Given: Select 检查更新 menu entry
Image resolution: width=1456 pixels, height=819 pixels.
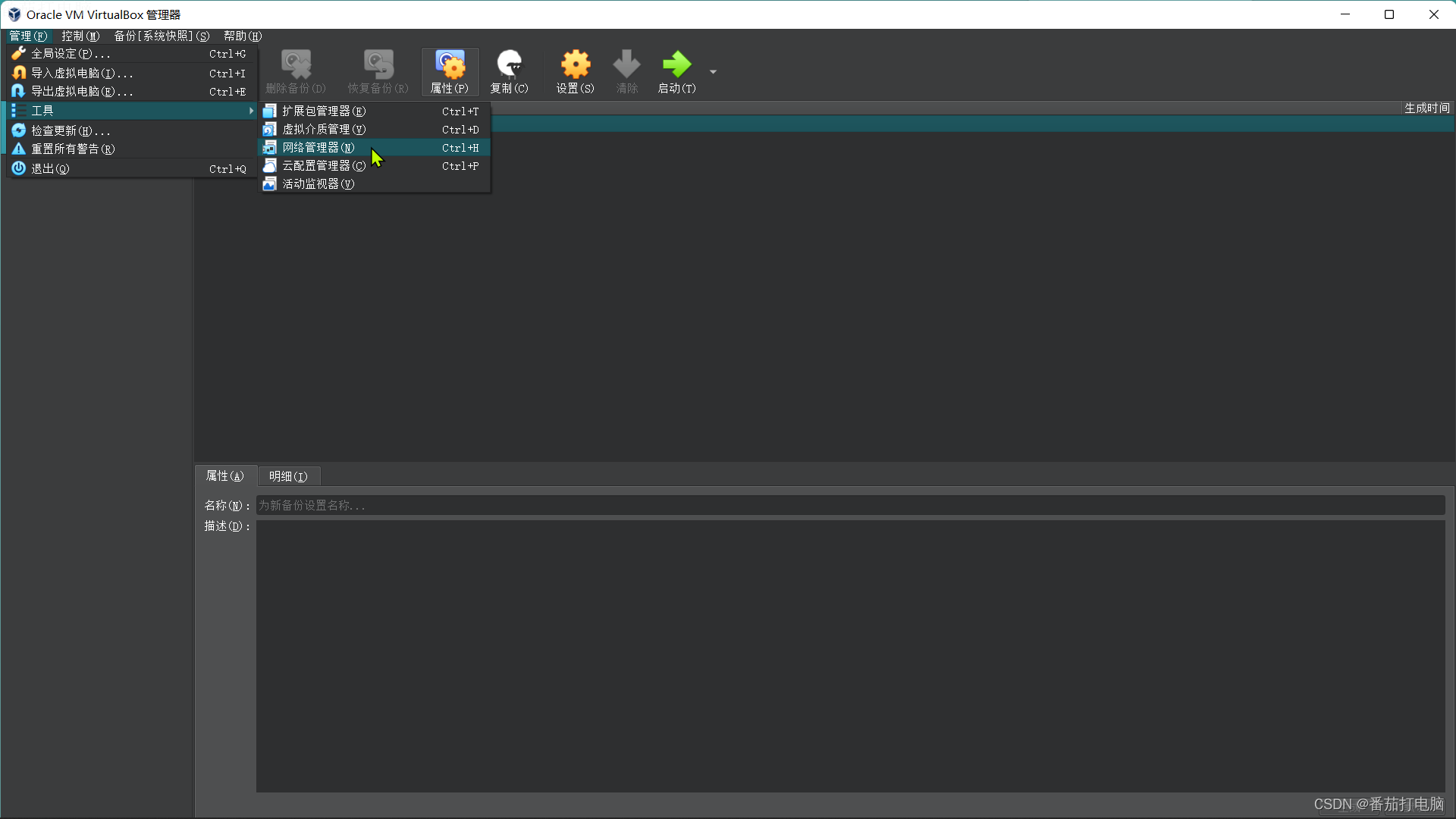Looking at the screenshot, I should tap(132, 130).
